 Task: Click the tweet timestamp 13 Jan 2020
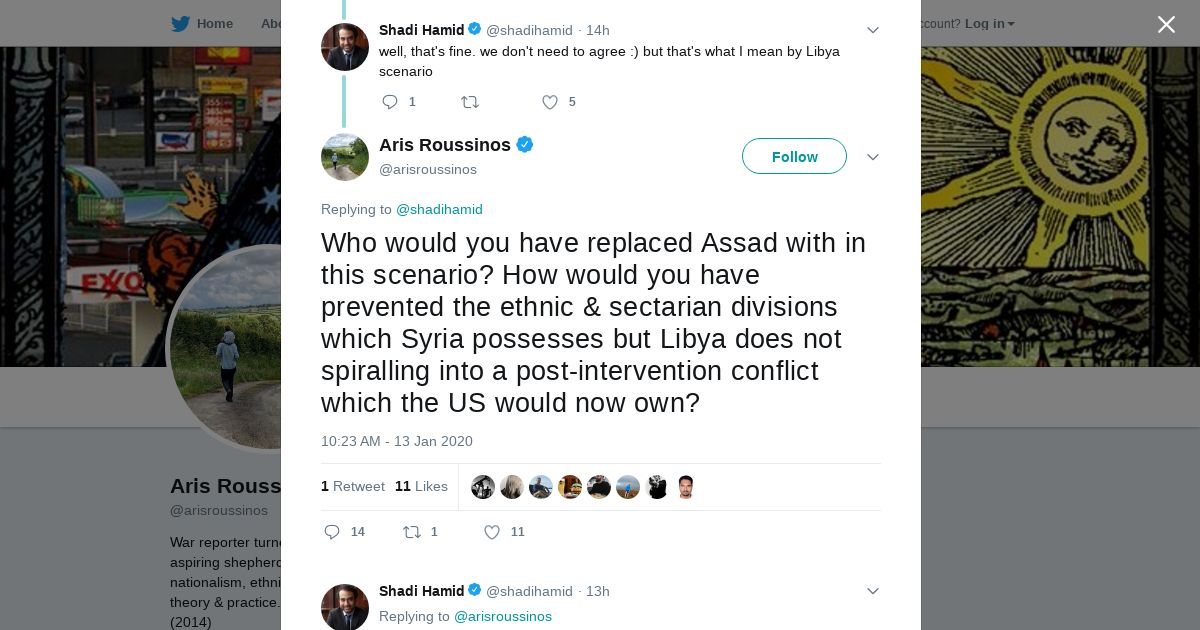(x=396, y=441)
